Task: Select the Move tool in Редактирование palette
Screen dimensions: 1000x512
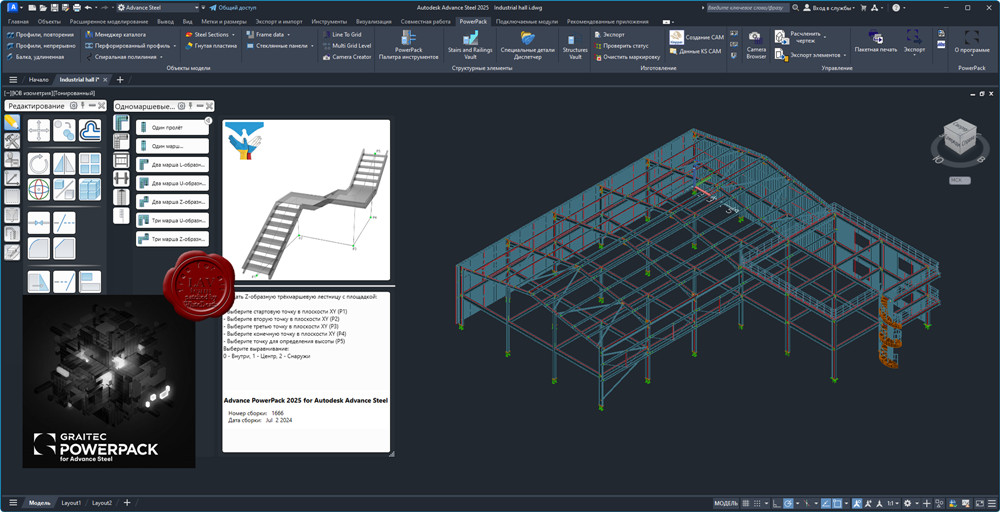Action: tap(39, 131)
